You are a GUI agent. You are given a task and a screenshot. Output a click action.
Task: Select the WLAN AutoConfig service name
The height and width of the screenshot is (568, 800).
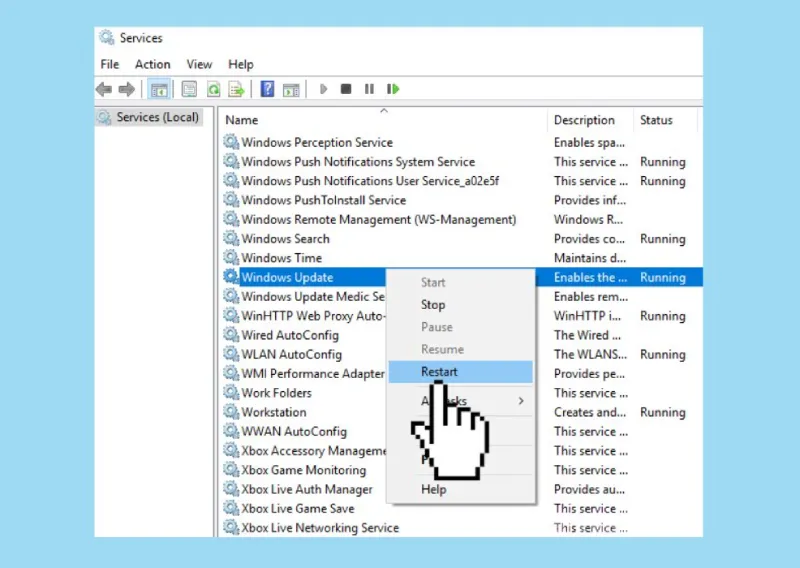tap(291, 355)
